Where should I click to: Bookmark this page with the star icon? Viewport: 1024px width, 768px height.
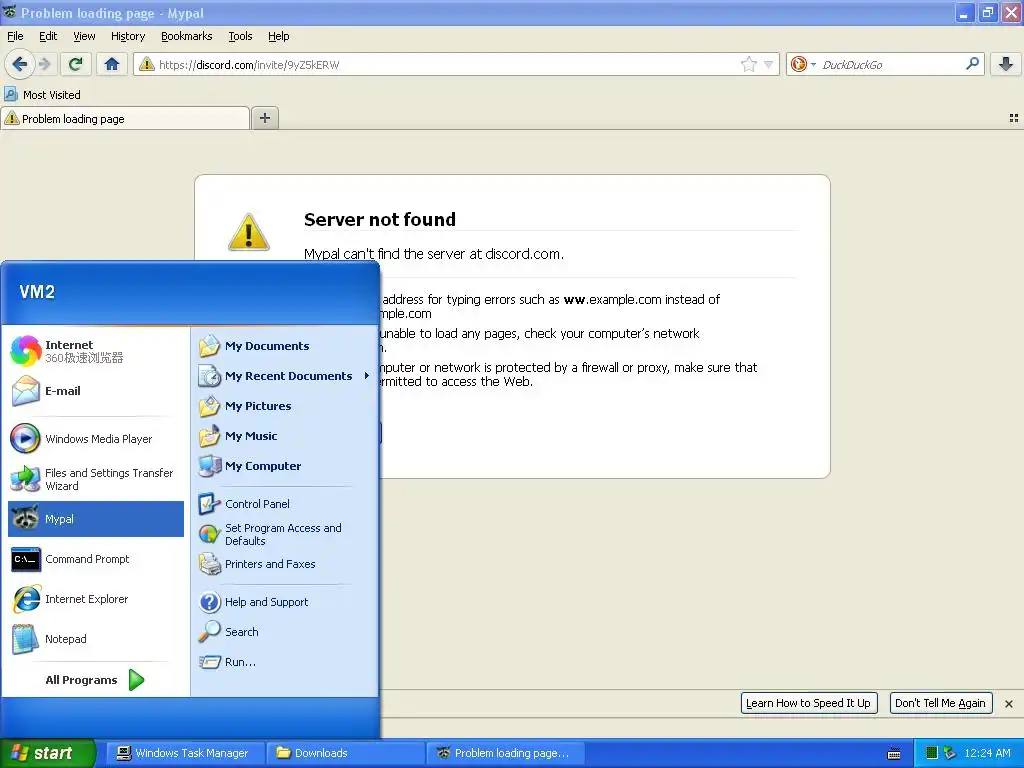748,64
